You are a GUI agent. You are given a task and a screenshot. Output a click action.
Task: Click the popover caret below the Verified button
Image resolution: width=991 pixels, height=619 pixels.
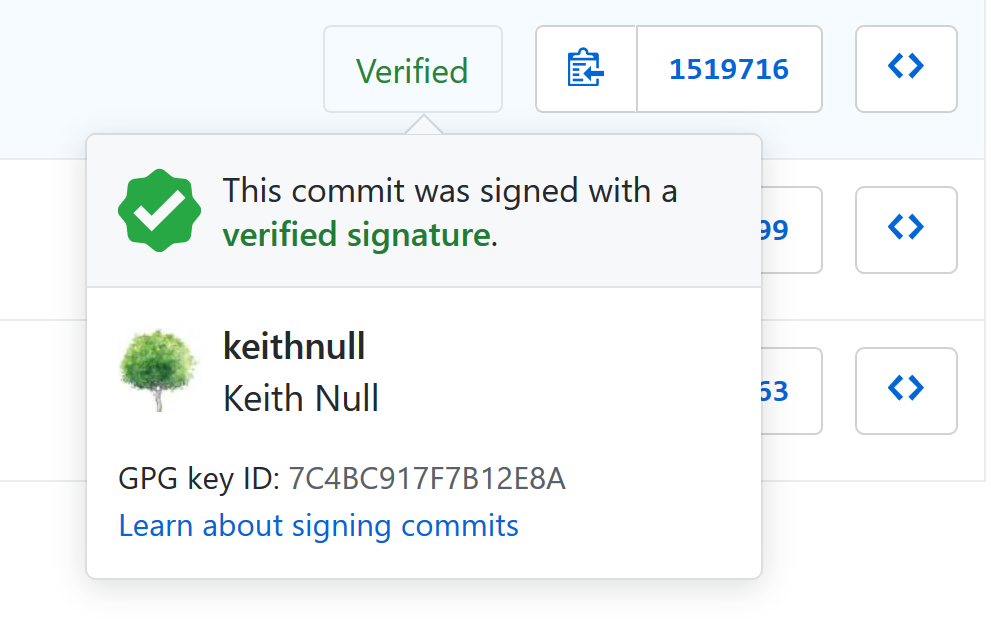(424, 125)
